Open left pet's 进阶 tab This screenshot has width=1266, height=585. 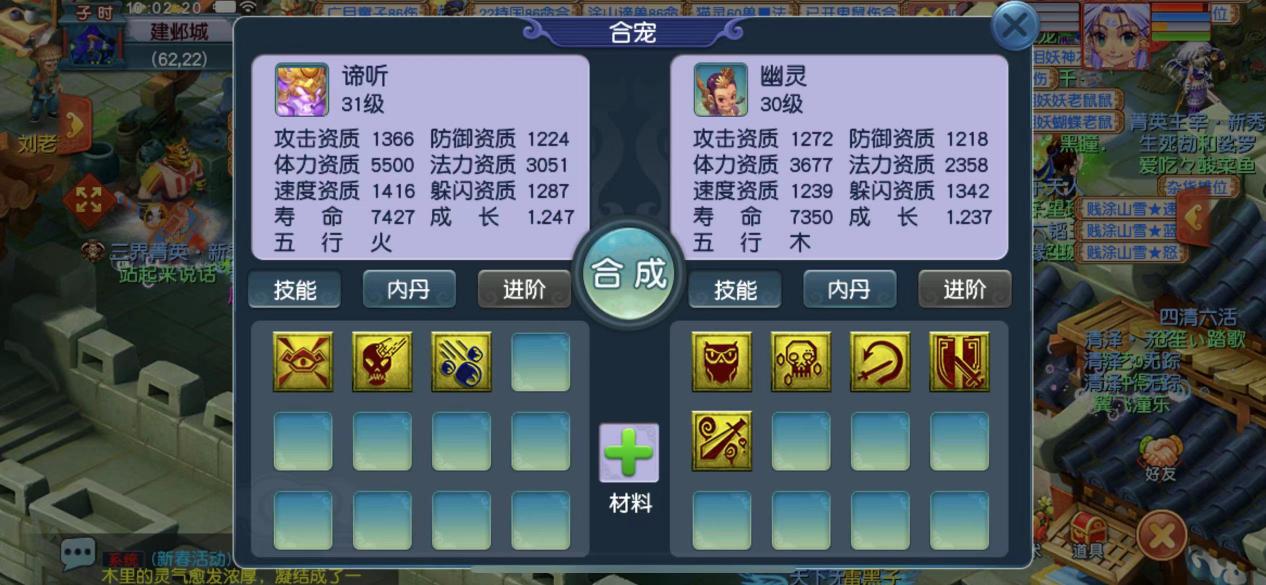click(524, 290)
